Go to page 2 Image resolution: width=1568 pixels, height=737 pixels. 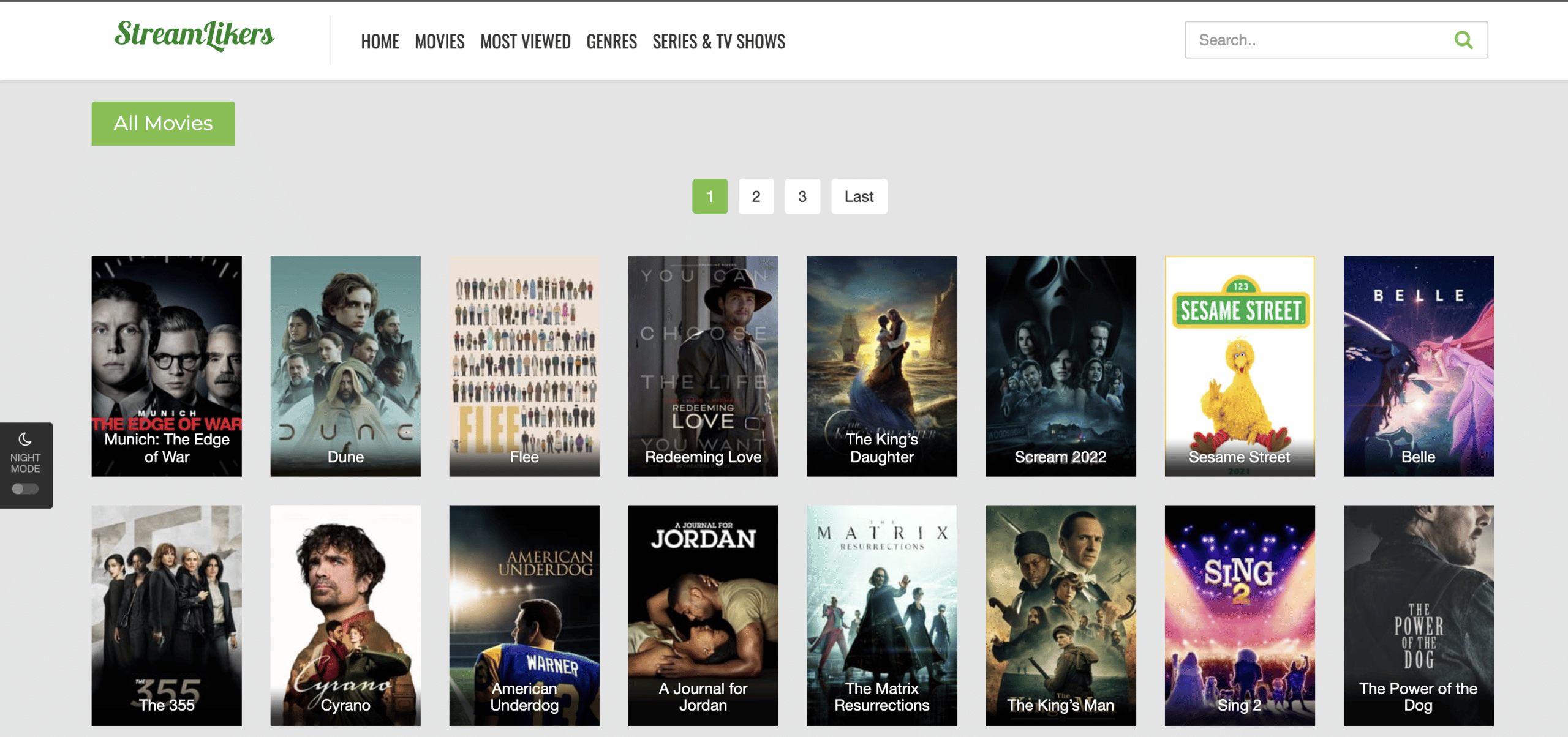pos(756,196)
